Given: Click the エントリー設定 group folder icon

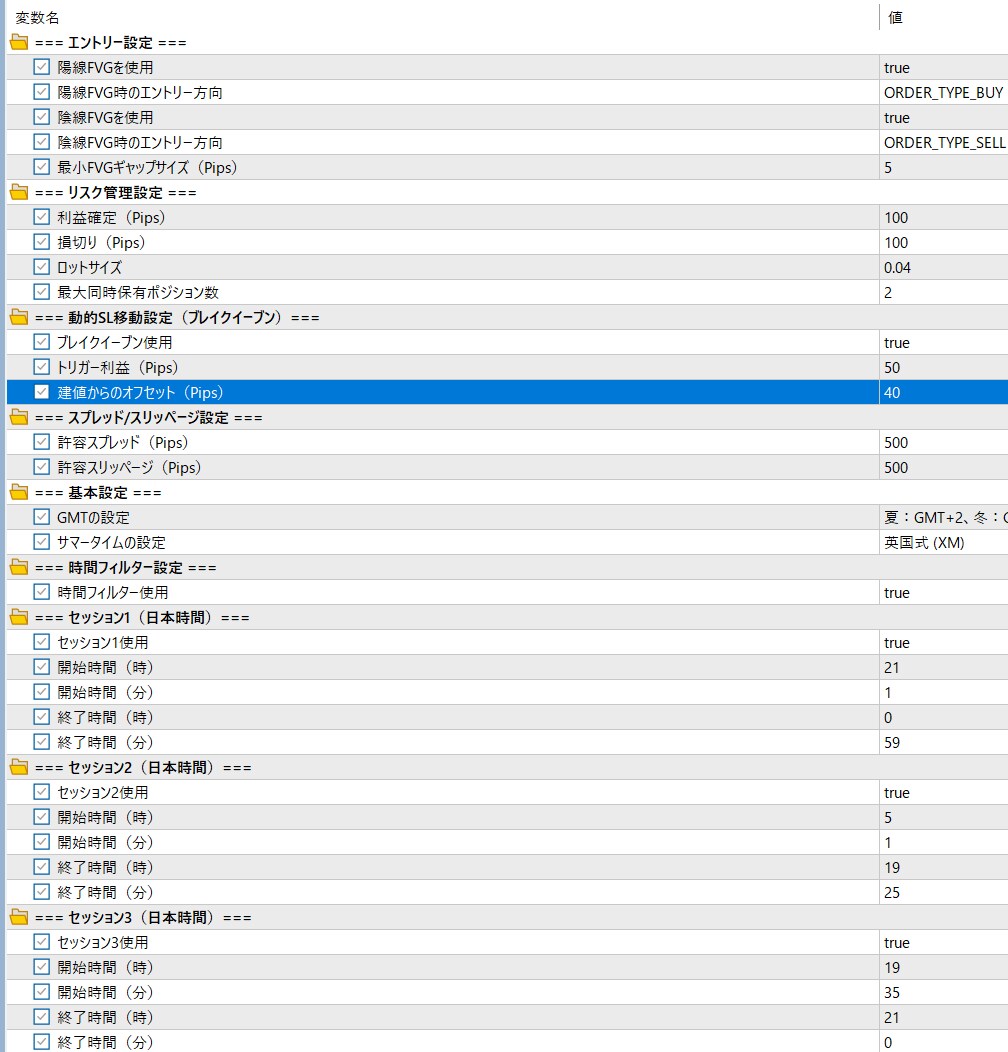Looking at the screenshot, I should (19, 42).
